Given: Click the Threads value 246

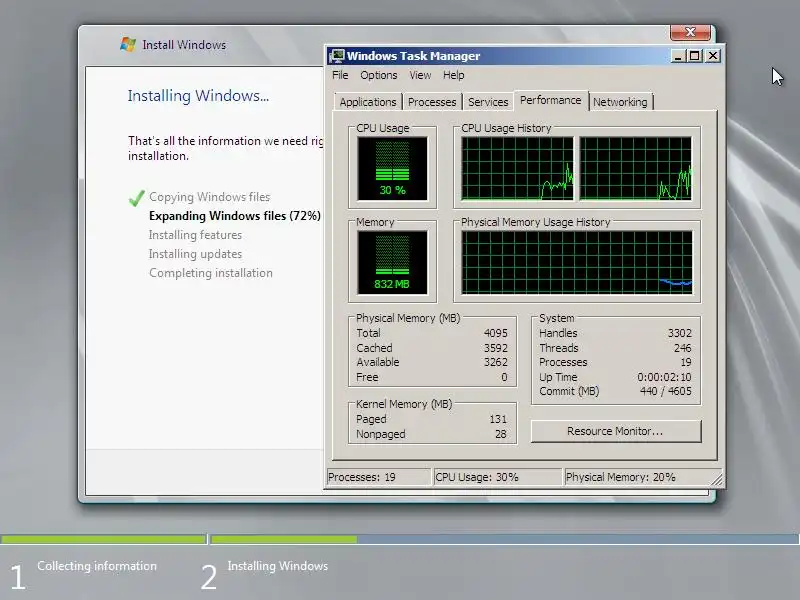Looking at the screenshot, I should coord(683,348).
